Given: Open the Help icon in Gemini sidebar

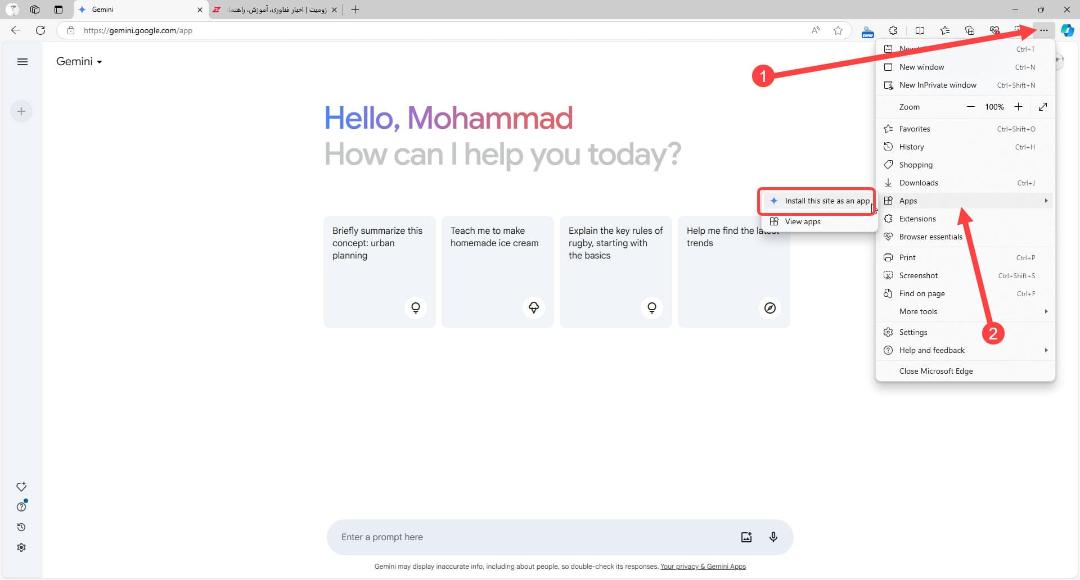Looking at the screenshot, I should point(21,506).
